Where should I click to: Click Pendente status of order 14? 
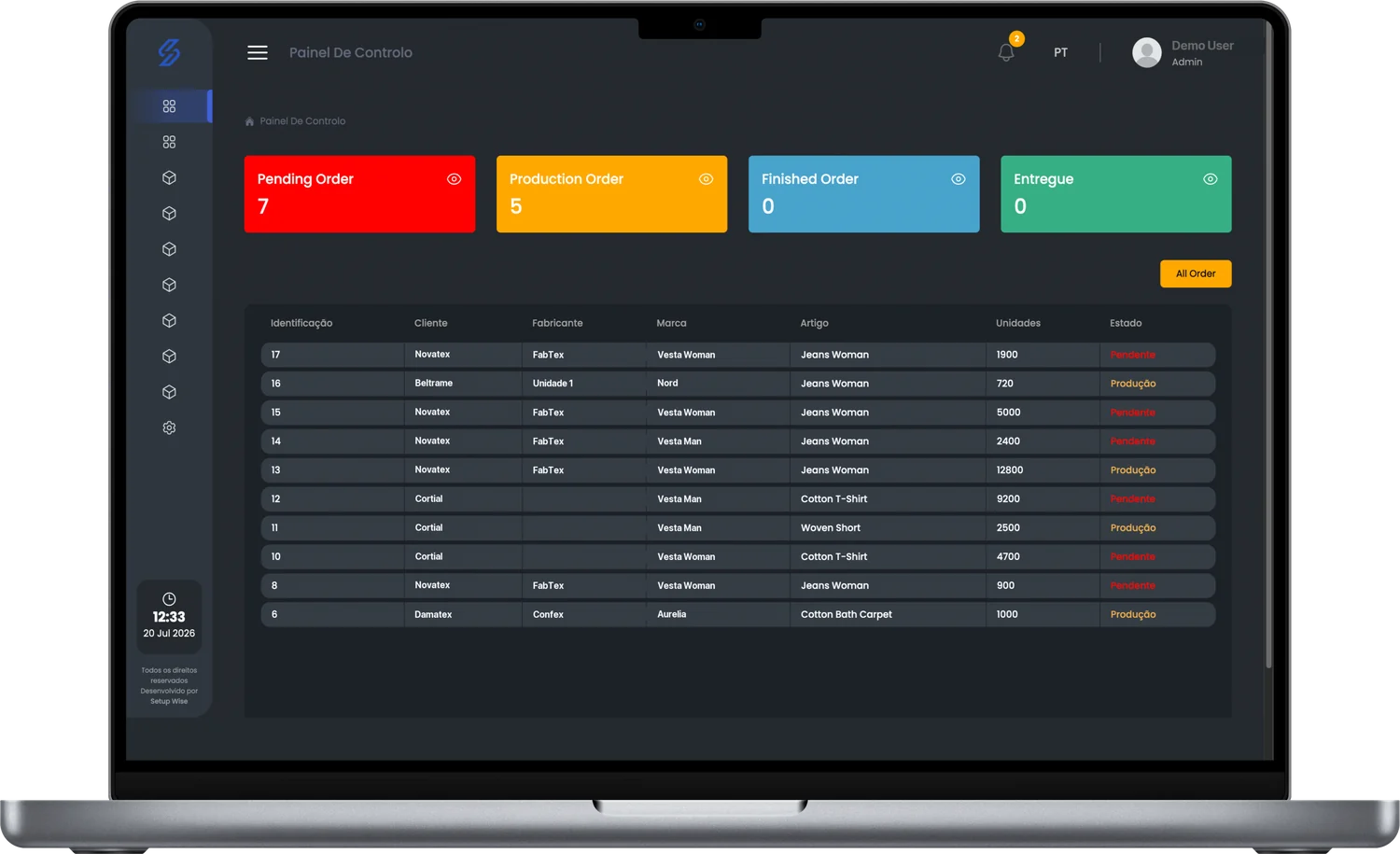pyautogui.click(x=1133, y=441)
